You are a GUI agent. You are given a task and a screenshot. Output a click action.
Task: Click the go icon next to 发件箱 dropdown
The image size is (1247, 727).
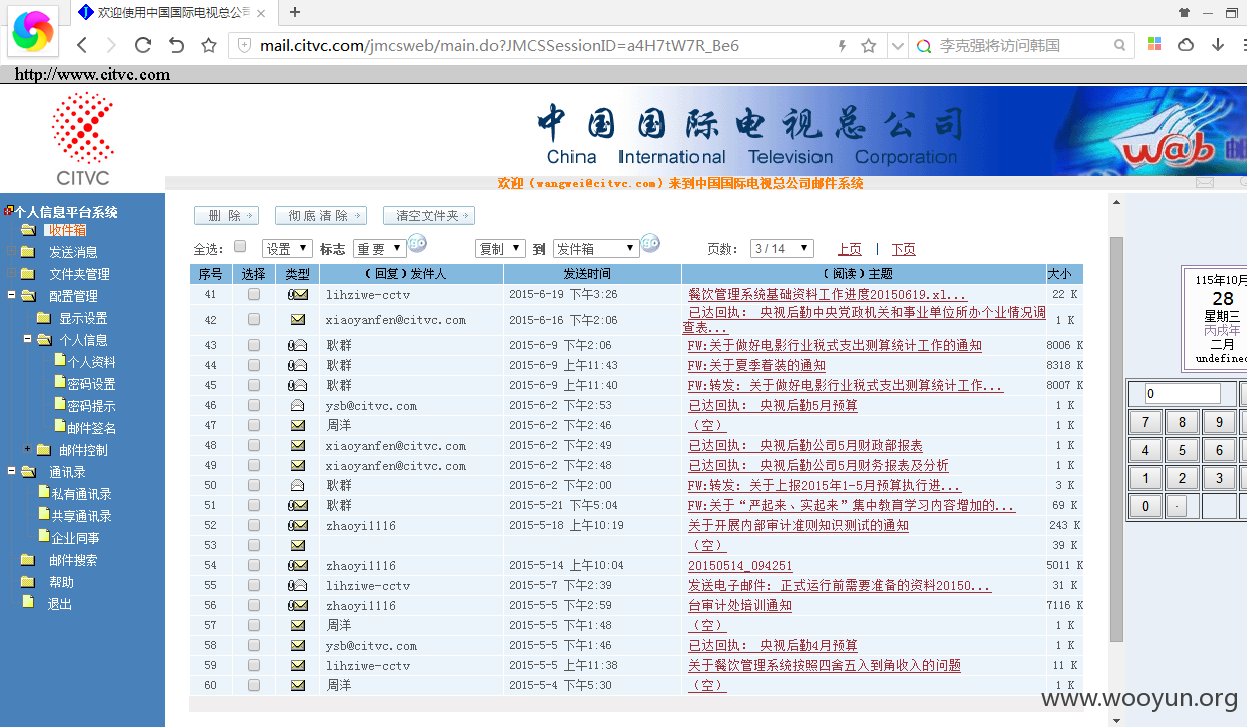pos(650,244)
